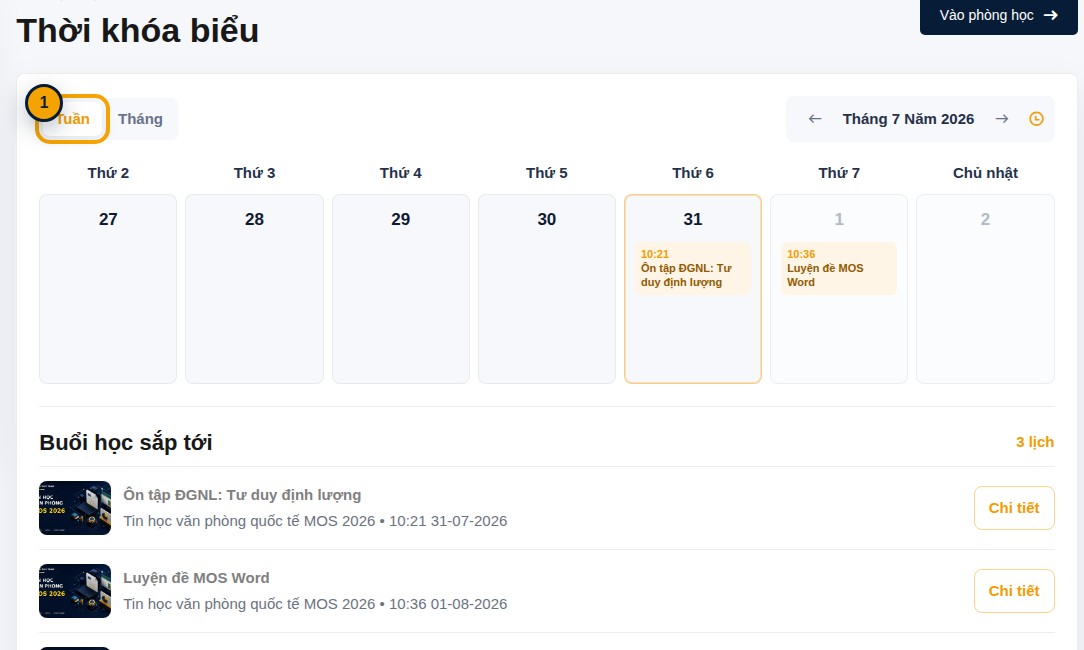Select day 28 under Thứ 3
This screenshot has width=1084, height=650.
tap(254, 289)
